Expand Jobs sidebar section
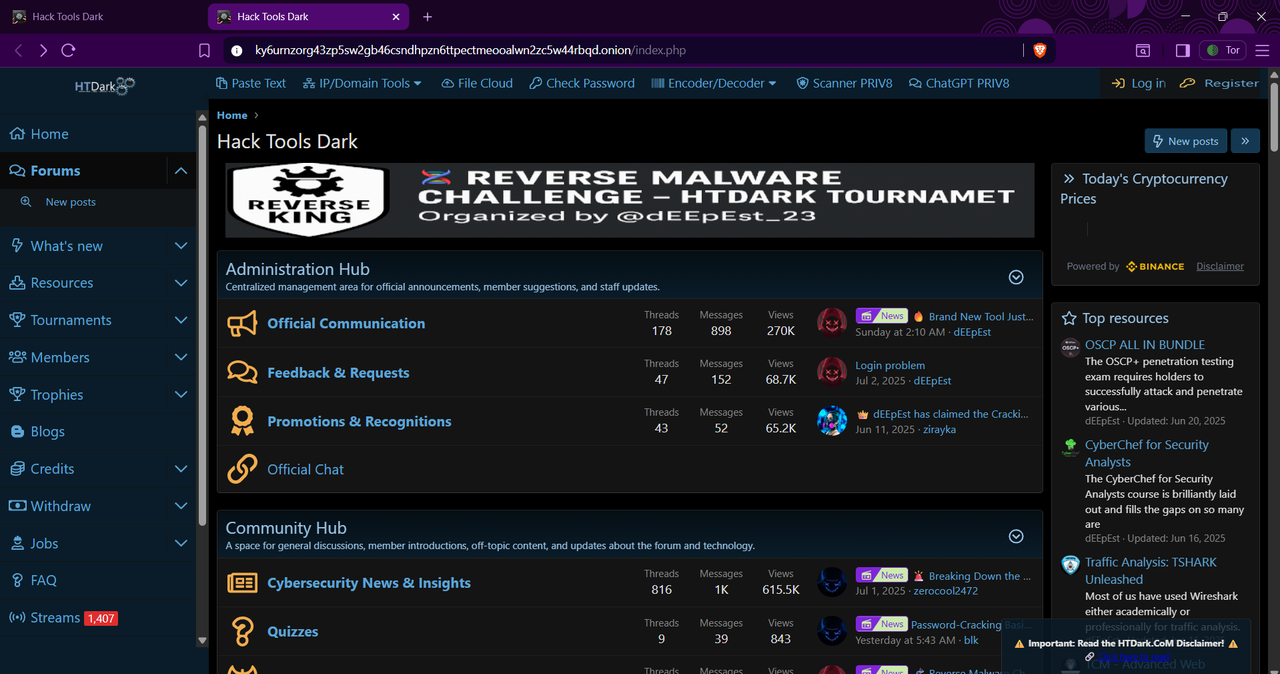Screen dimensions: 1280x674 click(181, 543)
